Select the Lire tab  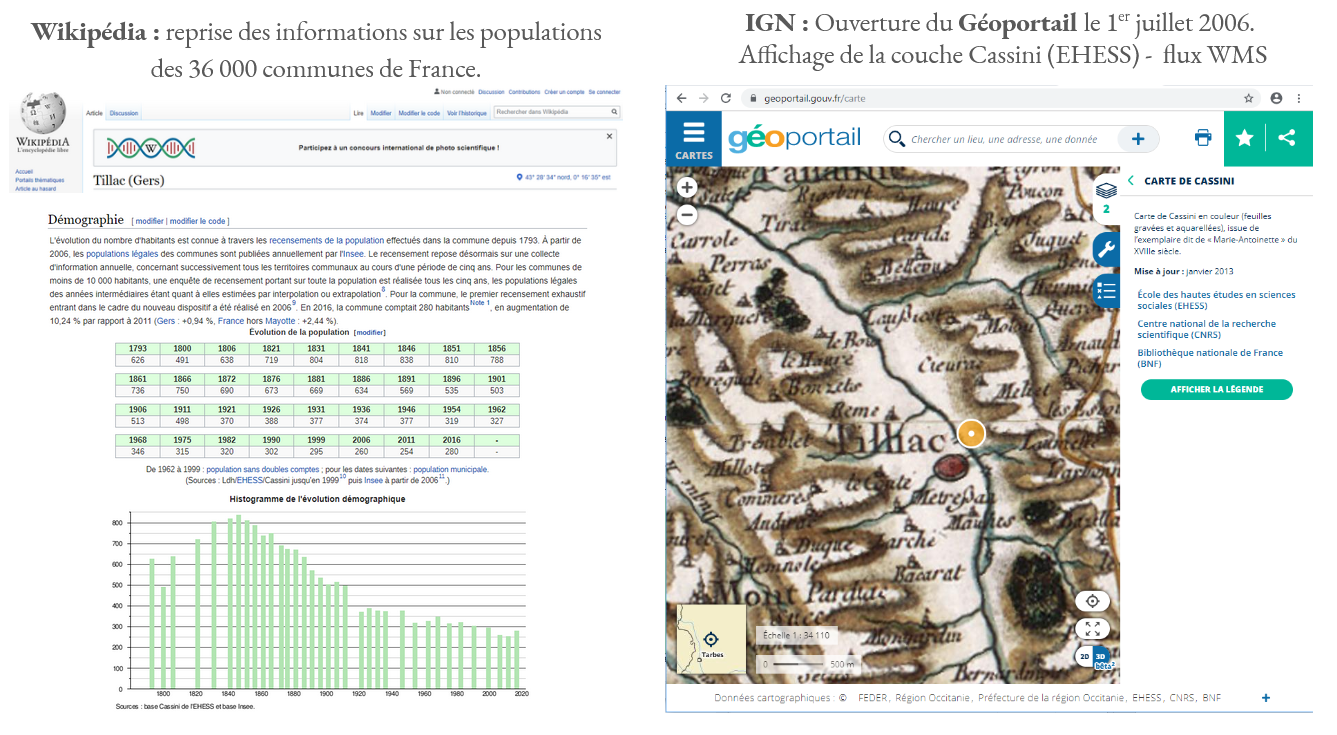pyautogui.click(x=359, y=113)
